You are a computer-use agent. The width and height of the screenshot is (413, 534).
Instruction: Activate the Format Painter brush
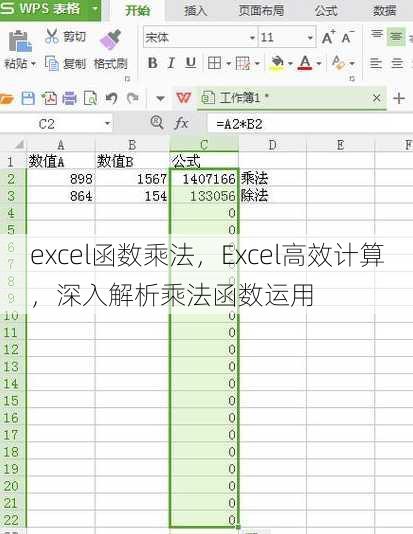pyautogui.click(x=111, y=40)
